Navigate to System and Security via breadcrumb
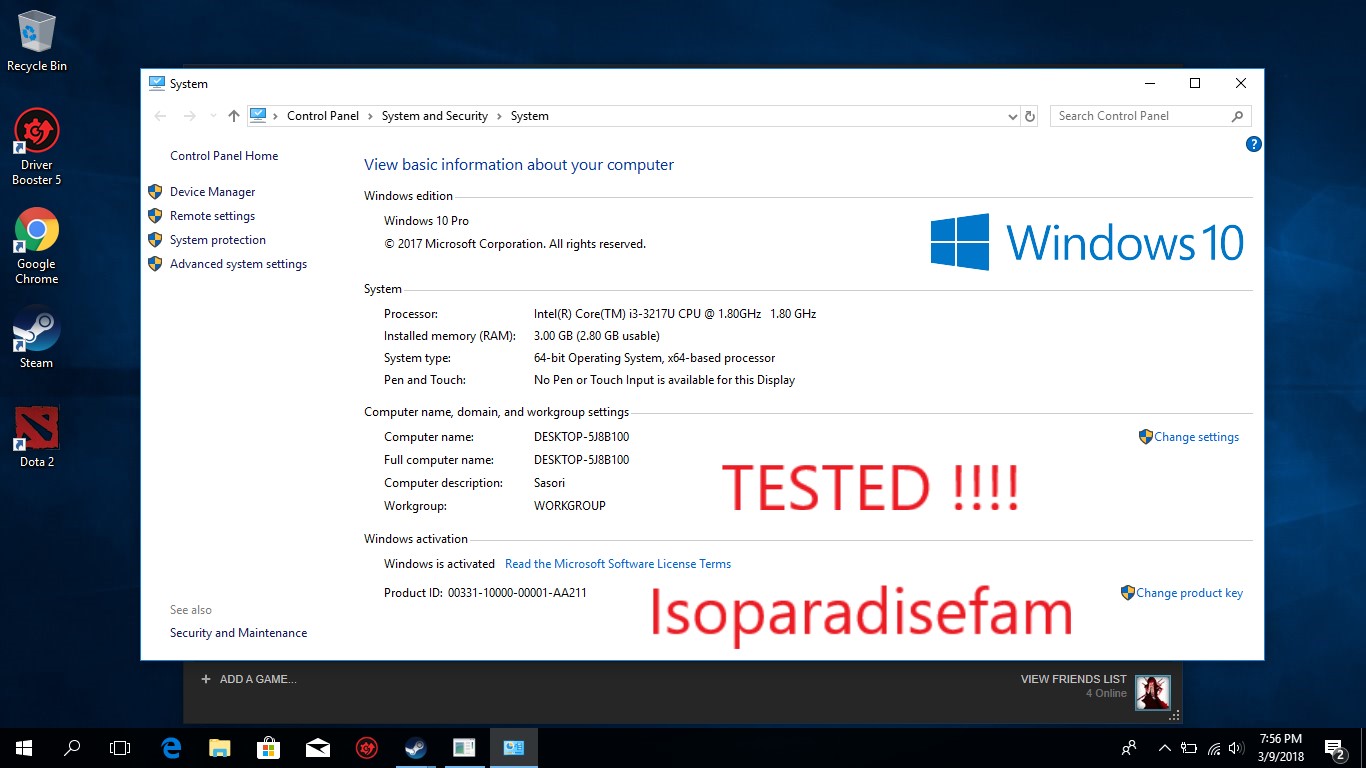The height and width of the screenshot is (768, 1366). (434, 116)
